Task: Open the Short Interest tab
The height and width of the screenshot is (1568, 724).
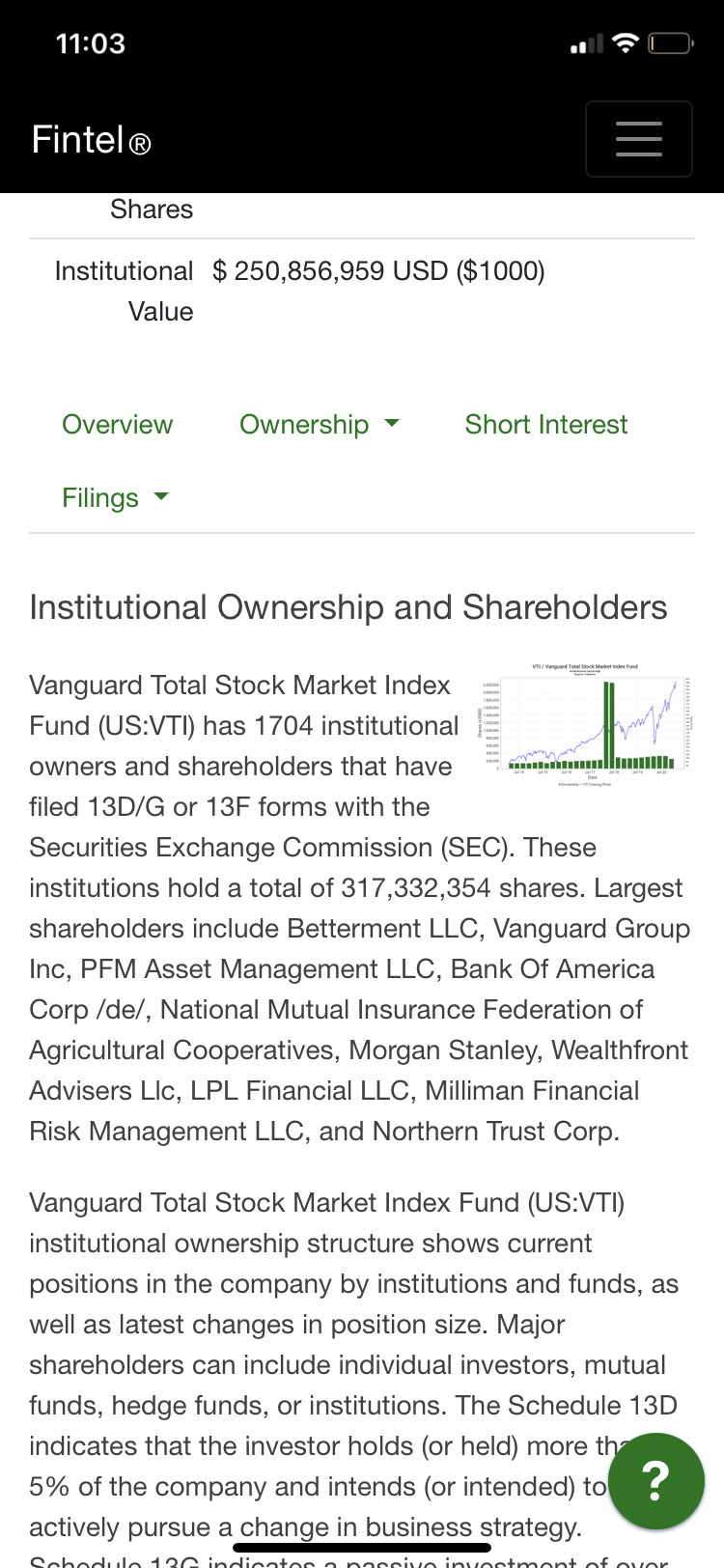Action: coord(546,425)
